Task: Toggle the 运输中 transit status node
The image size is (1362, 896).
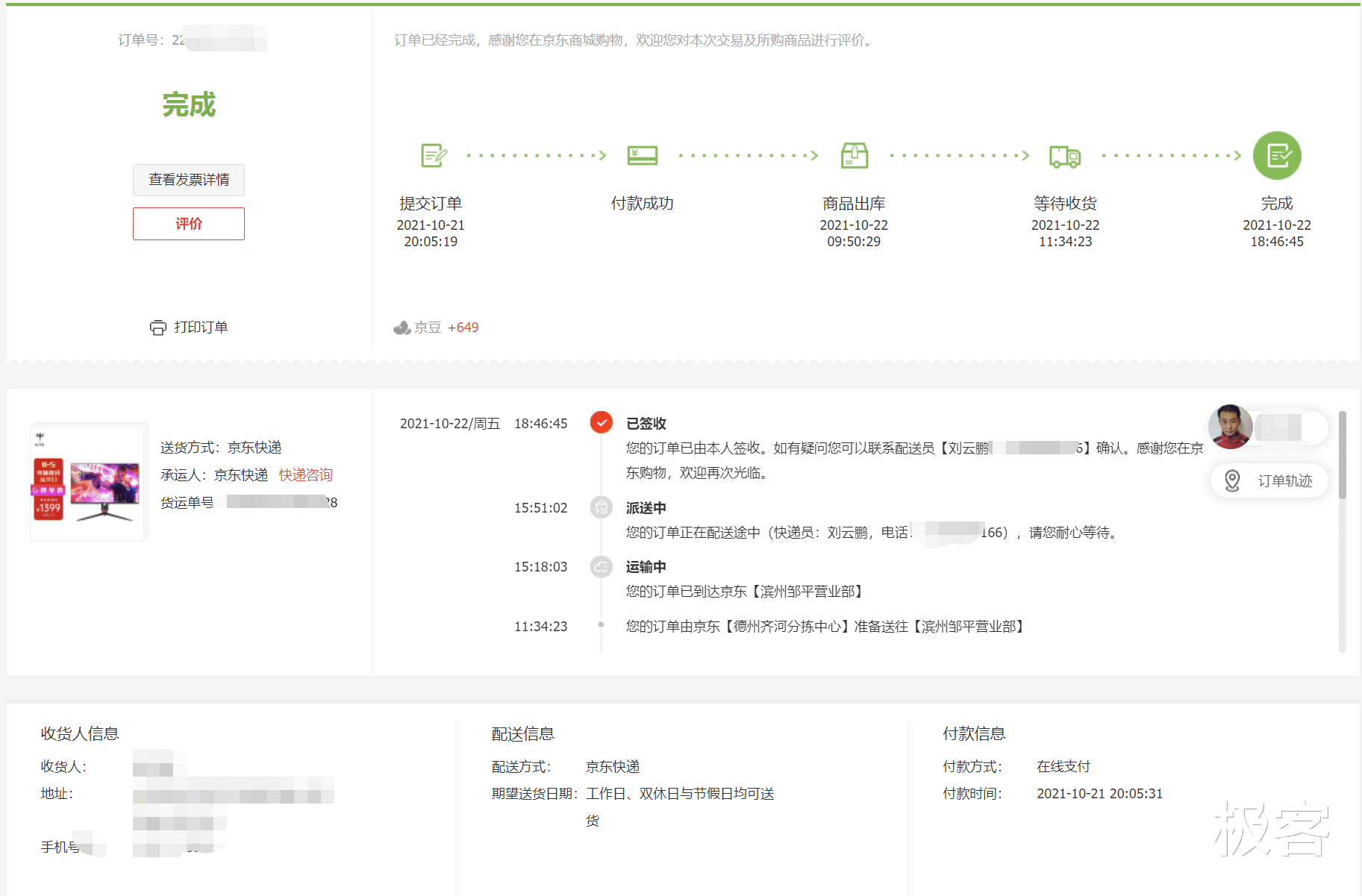Action: (601, 567)
